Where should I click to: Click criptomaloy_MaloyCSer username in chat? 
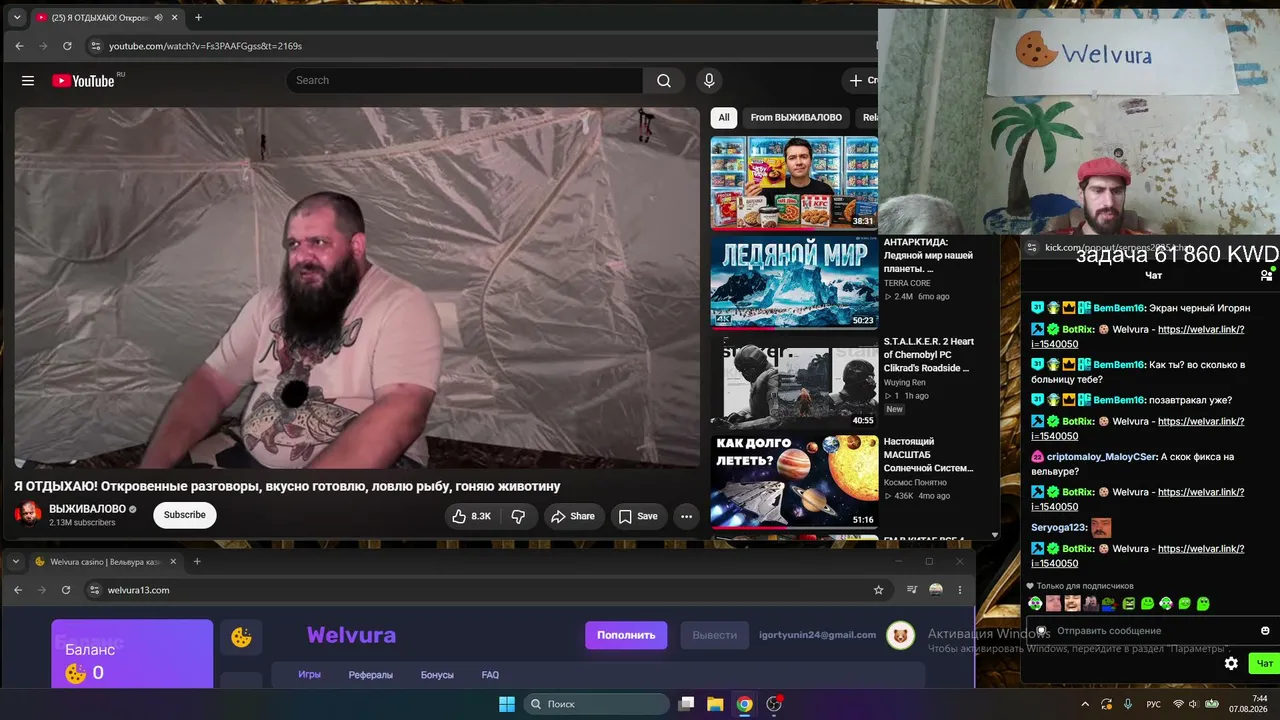(1101, 457)
